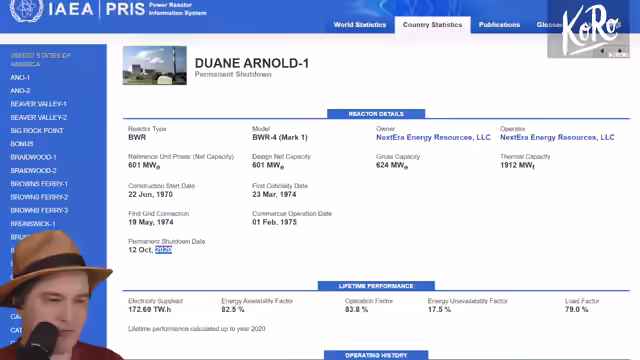Click the BWR-4 (Mark 1) model value
Screen dimensions: 640x360
280,138
